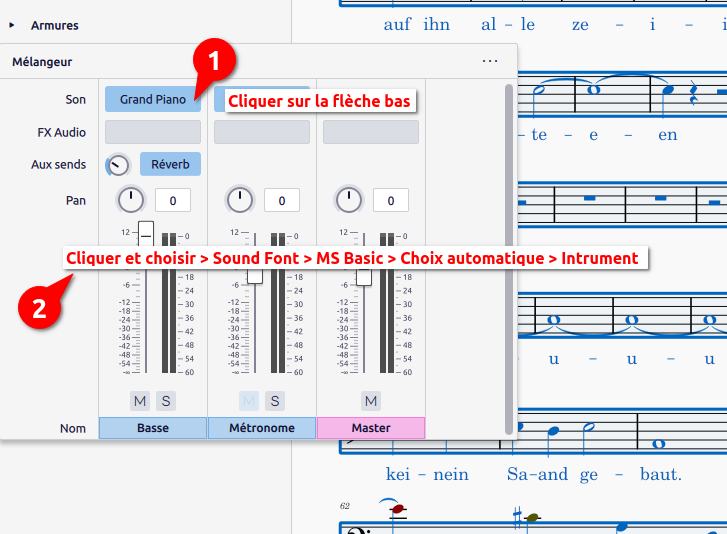The width and height of the screenshot is (727, 534).
Task: Click the Aux sends level knob
Action: (x=119, y=165)
